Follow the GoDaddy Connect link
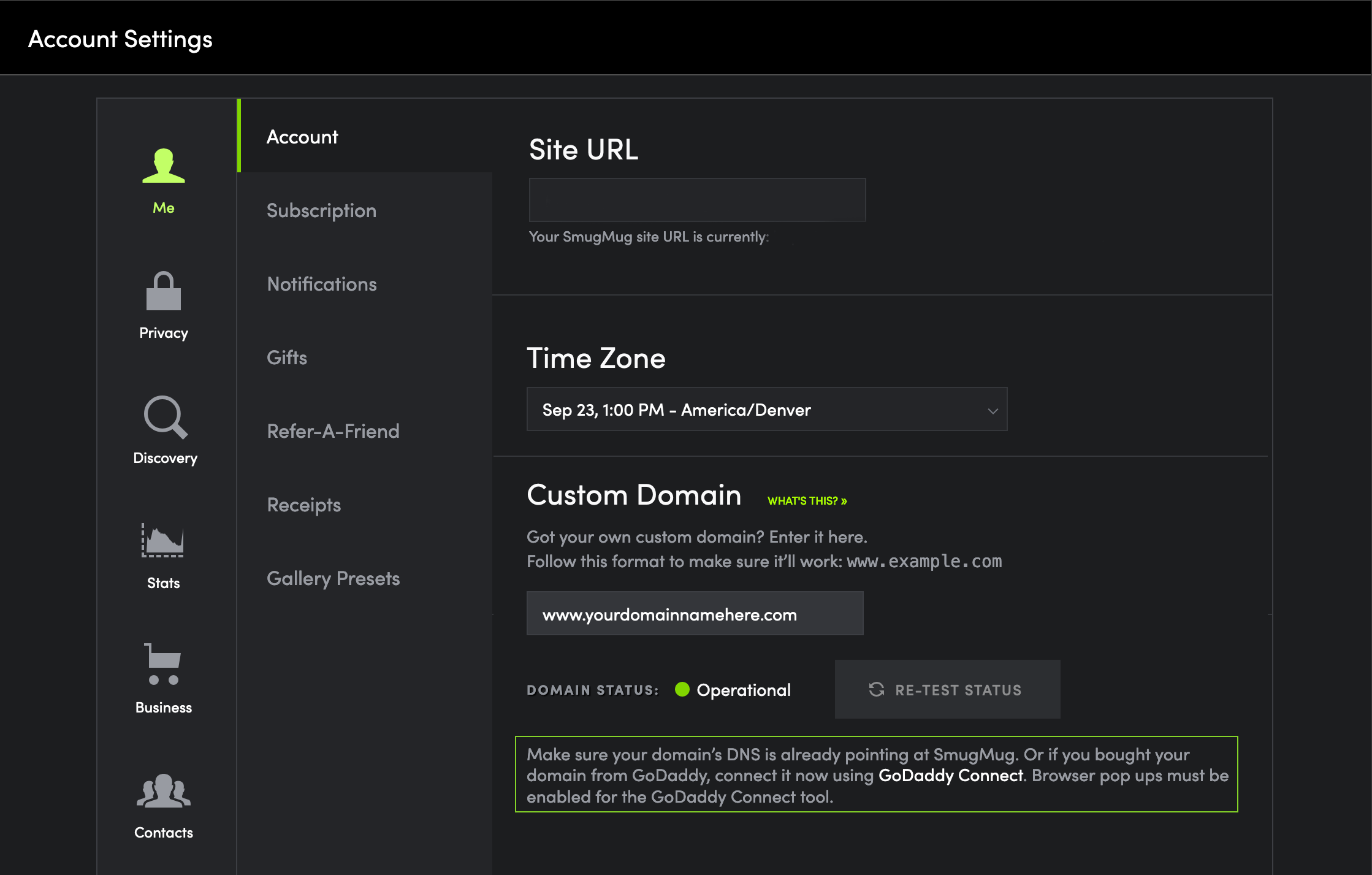 coord(951,776)
